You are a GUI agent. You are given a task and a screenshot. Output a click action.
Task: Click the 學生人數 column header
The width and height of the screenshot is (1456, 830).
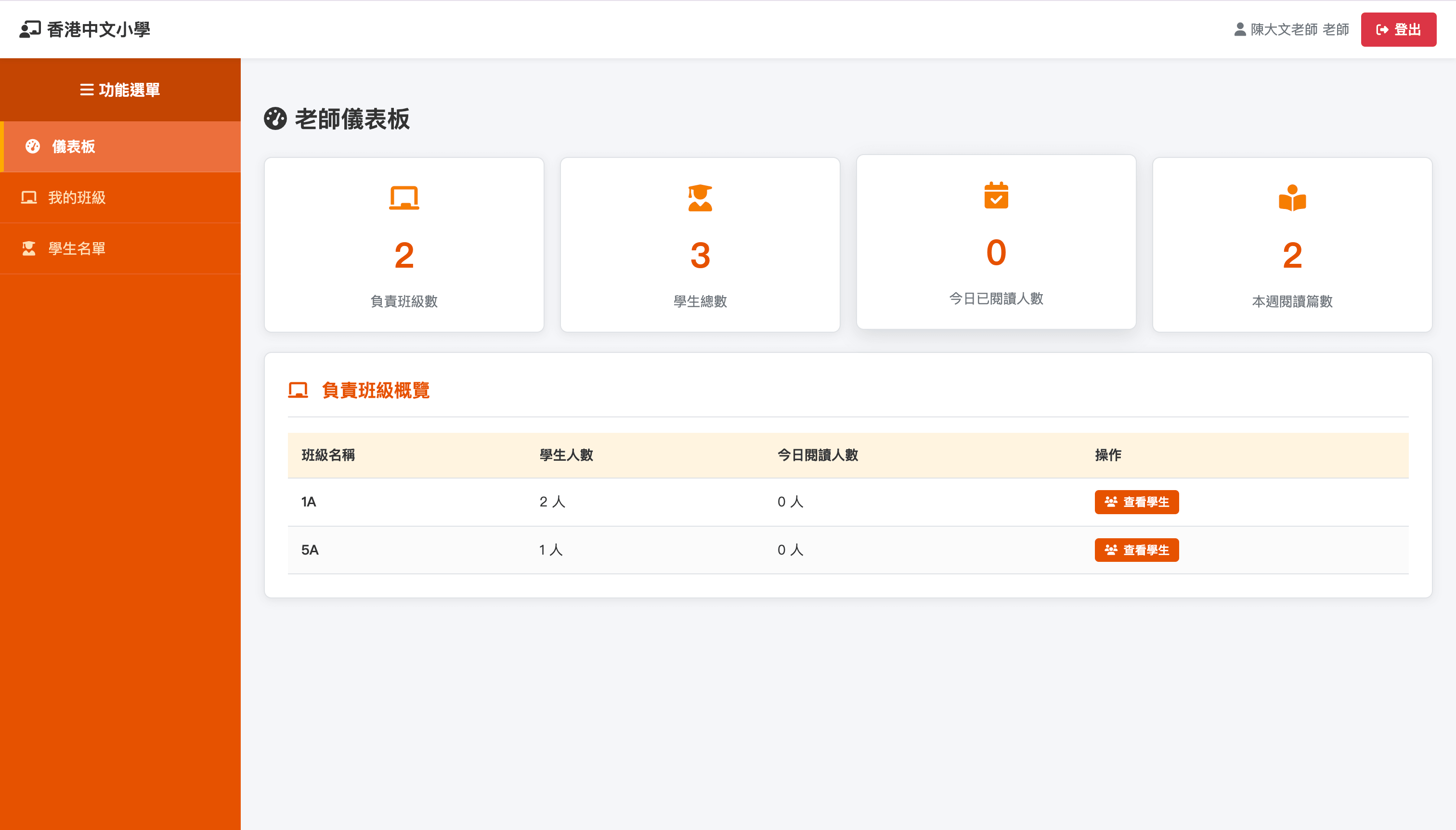[x=566, y=455]
